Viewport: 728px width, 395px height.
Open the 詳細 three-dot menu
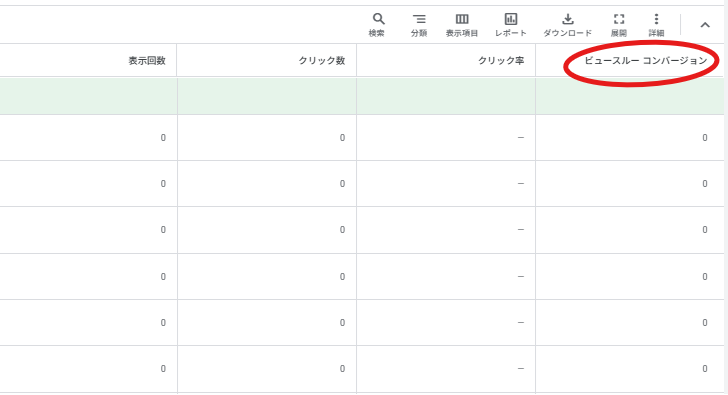(x=656, y=25)
